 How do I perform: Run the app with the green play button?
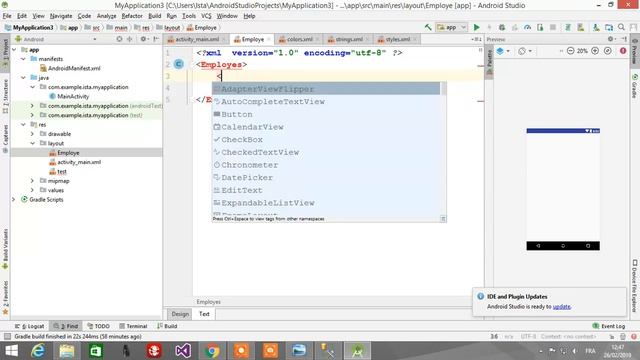[476, 27]
